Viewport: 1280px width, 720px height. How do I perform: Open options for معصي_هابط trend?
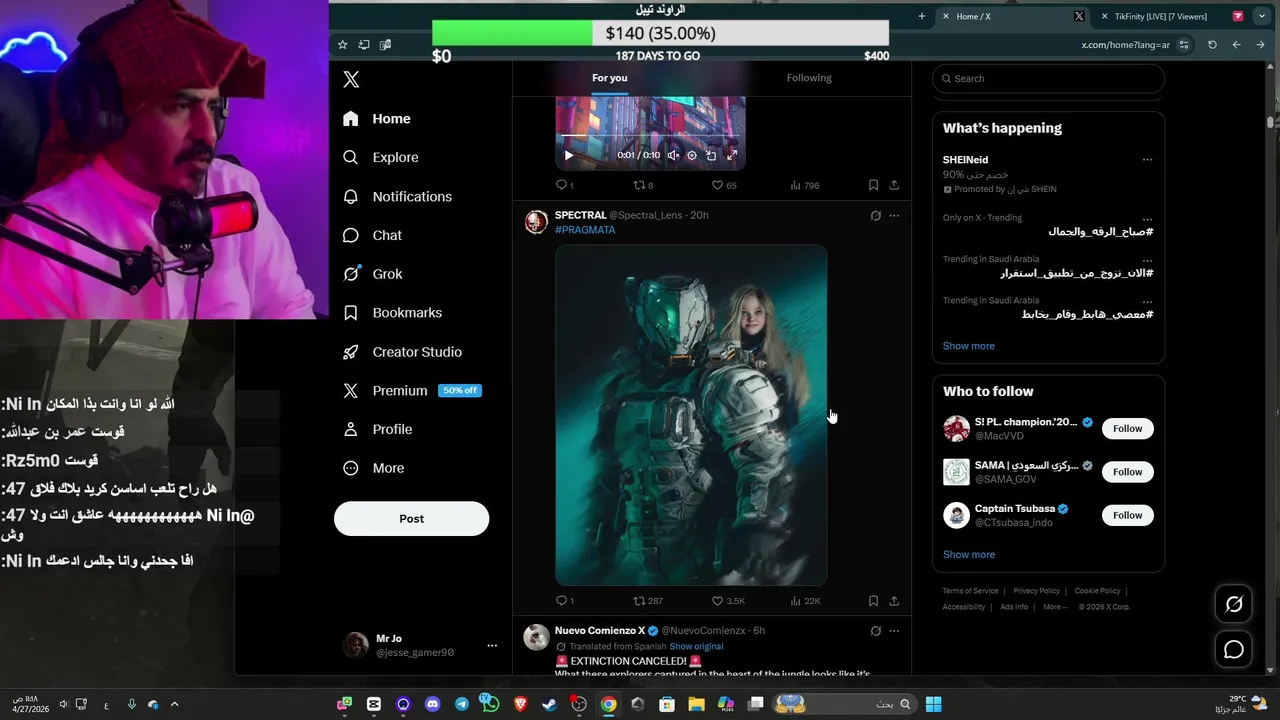point(1147,301)
